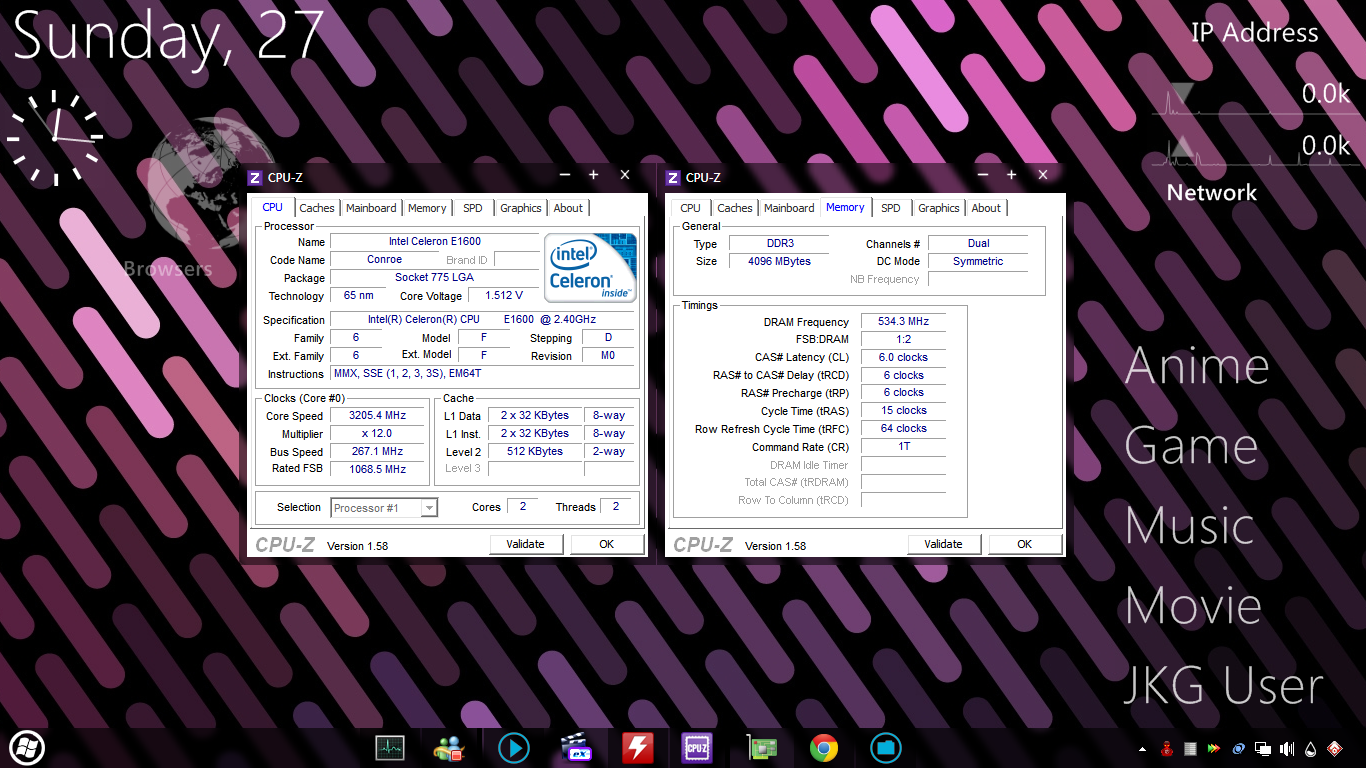Click the Socket 775 LGA package value
This screenshot has width=1366, height=768.
click(435, 277)
